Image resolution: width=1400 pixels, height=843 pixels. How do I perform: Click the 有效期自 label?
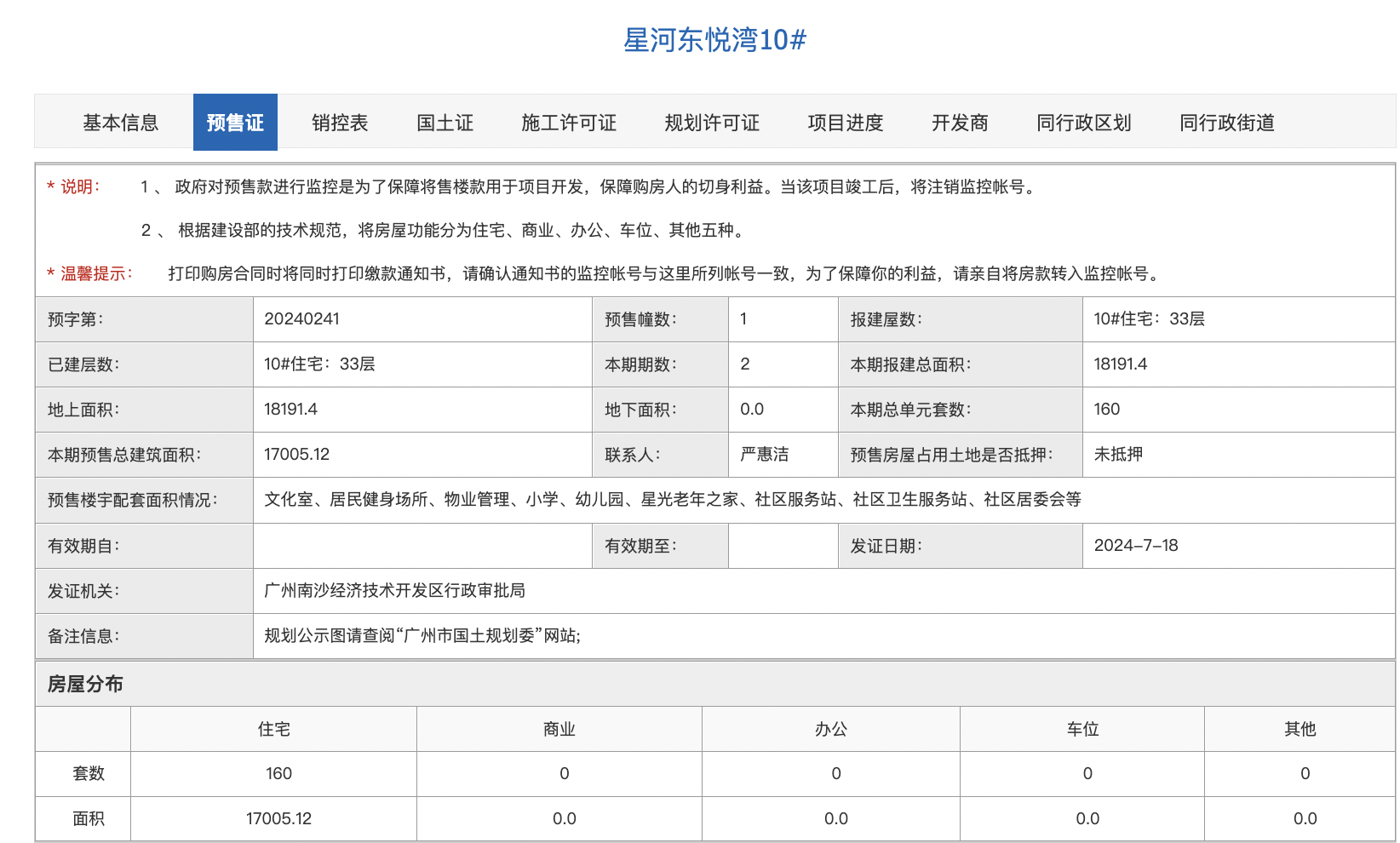pyautogui.click(x=83, y=546)
